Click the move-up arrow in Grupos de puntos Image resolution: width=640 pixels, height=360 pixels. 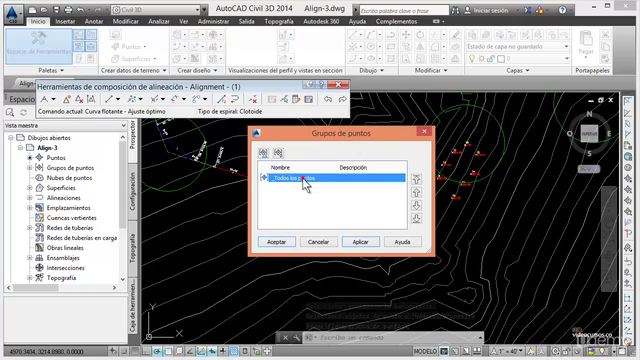coord(416,192)
